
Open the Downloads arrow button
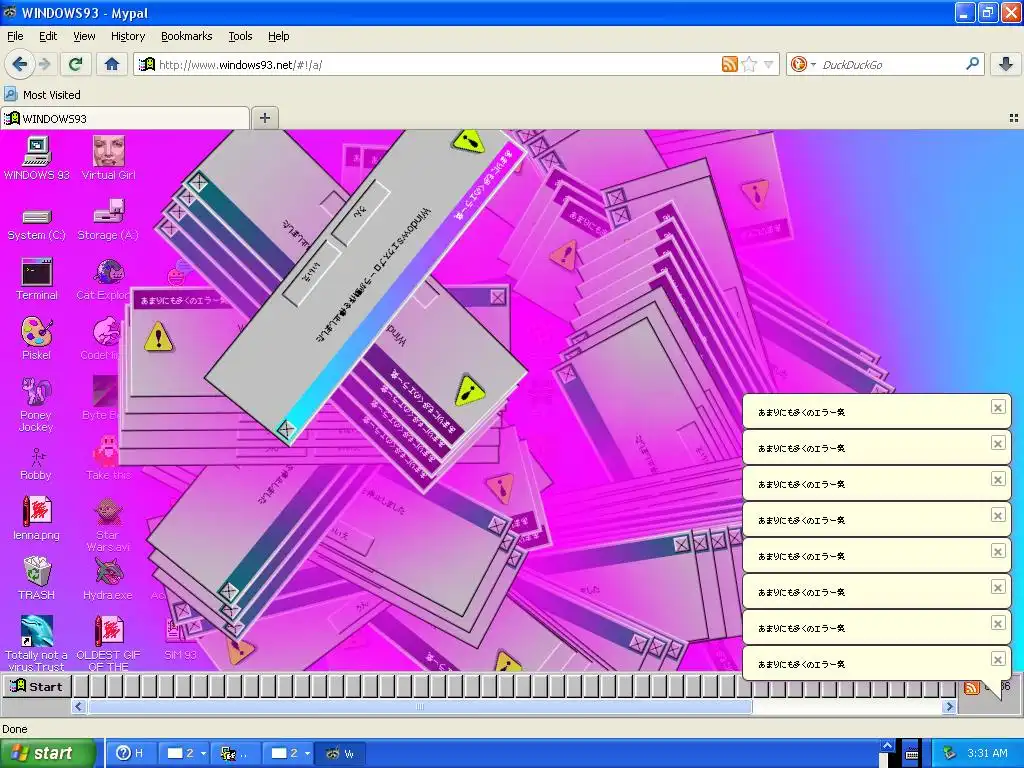(1006, 64)
